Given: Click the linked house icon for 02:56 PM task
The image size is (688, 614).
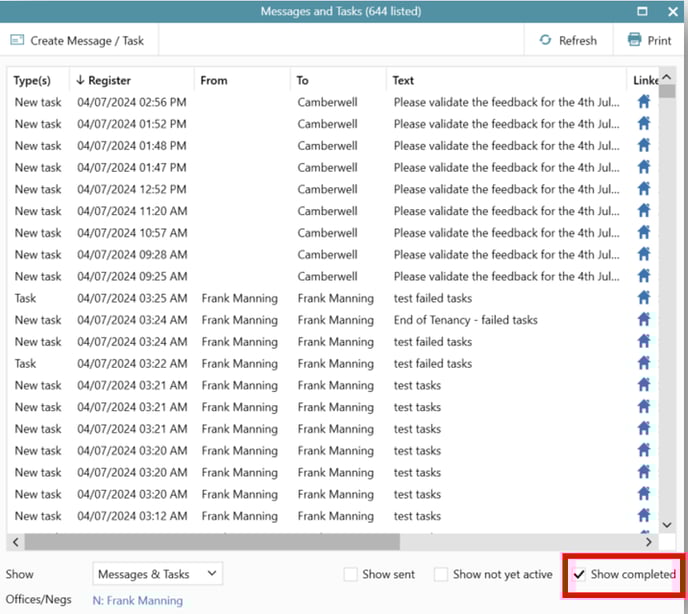Looking at the screenshot, I should tap(644, 102).
